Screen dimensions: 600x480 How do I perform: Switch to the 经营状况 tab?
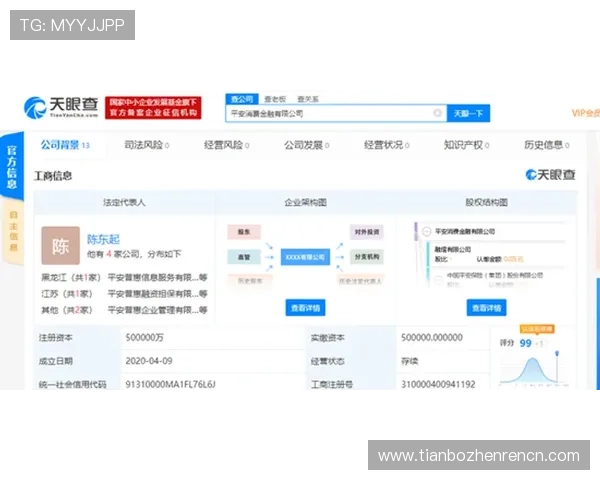tap(386, 145)
